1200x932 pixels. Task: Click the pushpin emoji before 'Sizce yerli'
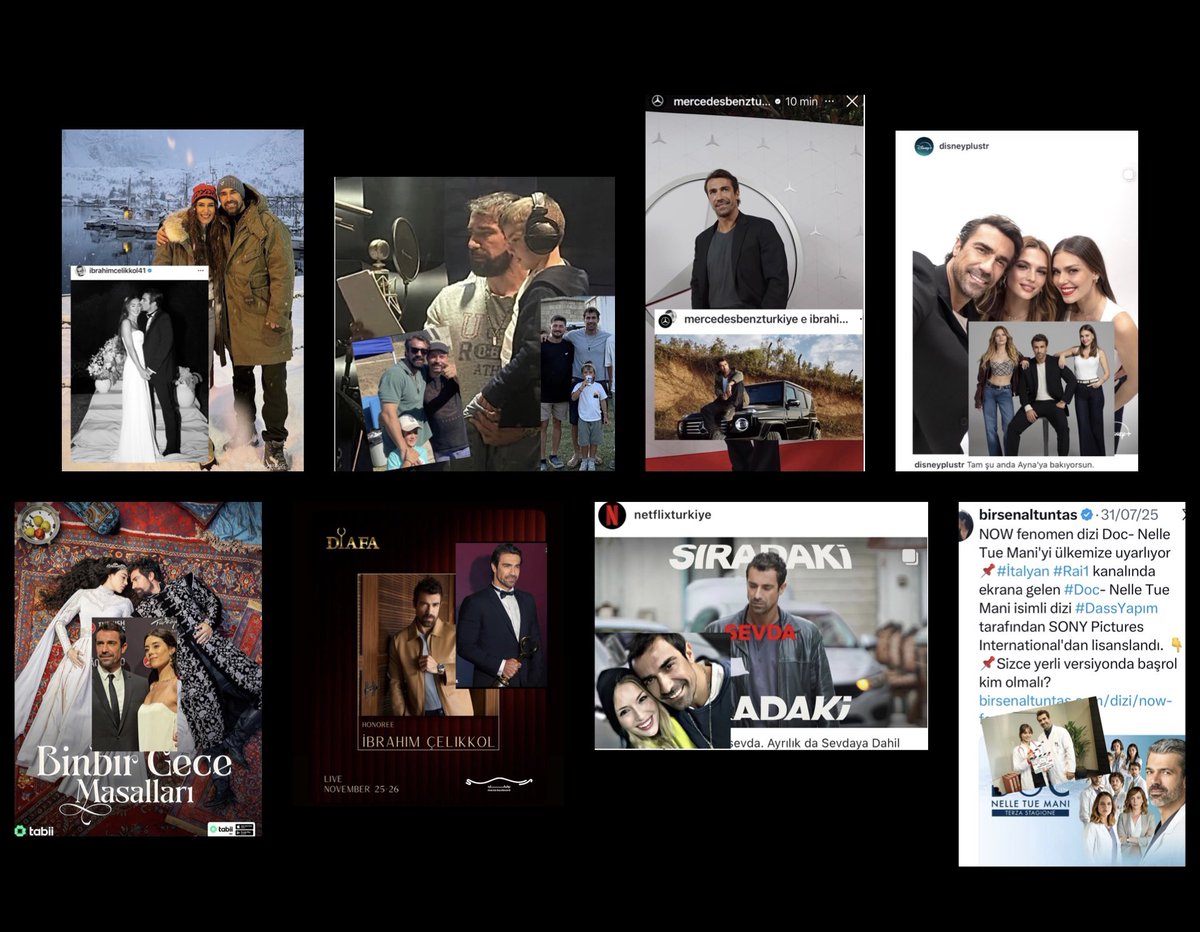(986, 662)
